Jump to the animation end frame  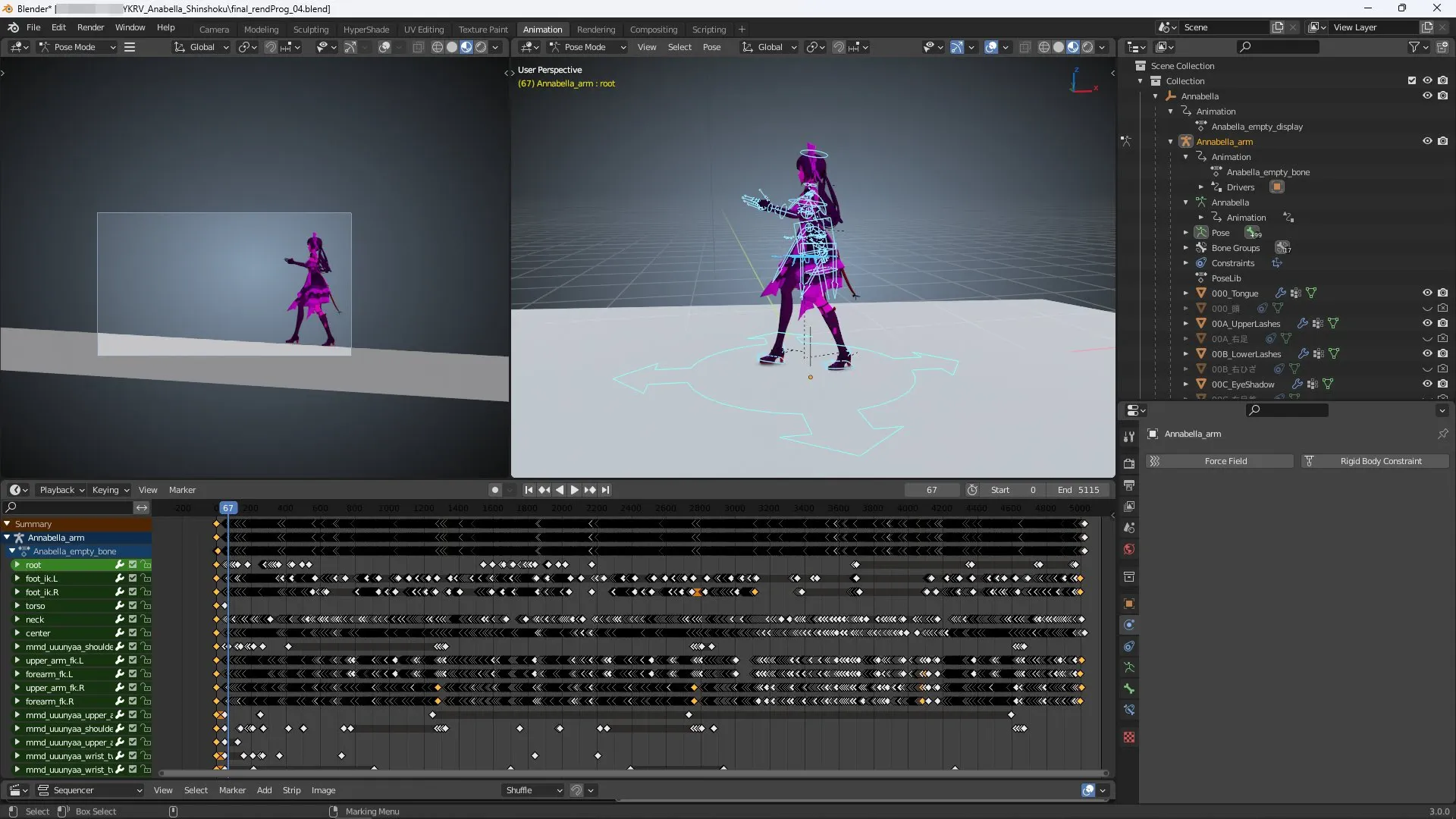pyautogui.click(x=606, y=490)
